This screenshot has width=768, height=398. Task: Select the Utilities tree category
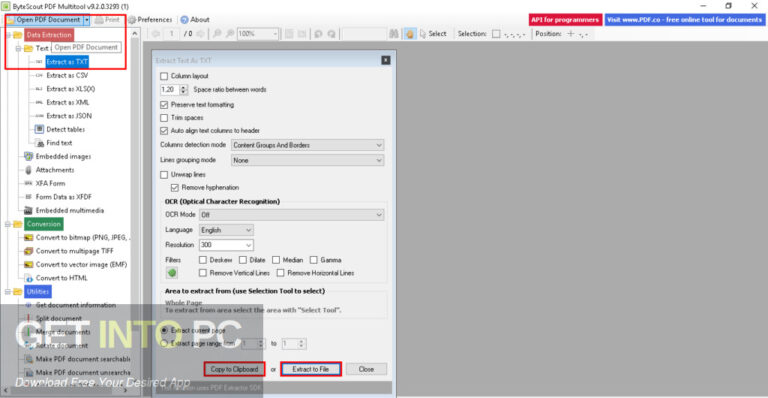pos(38,292)
